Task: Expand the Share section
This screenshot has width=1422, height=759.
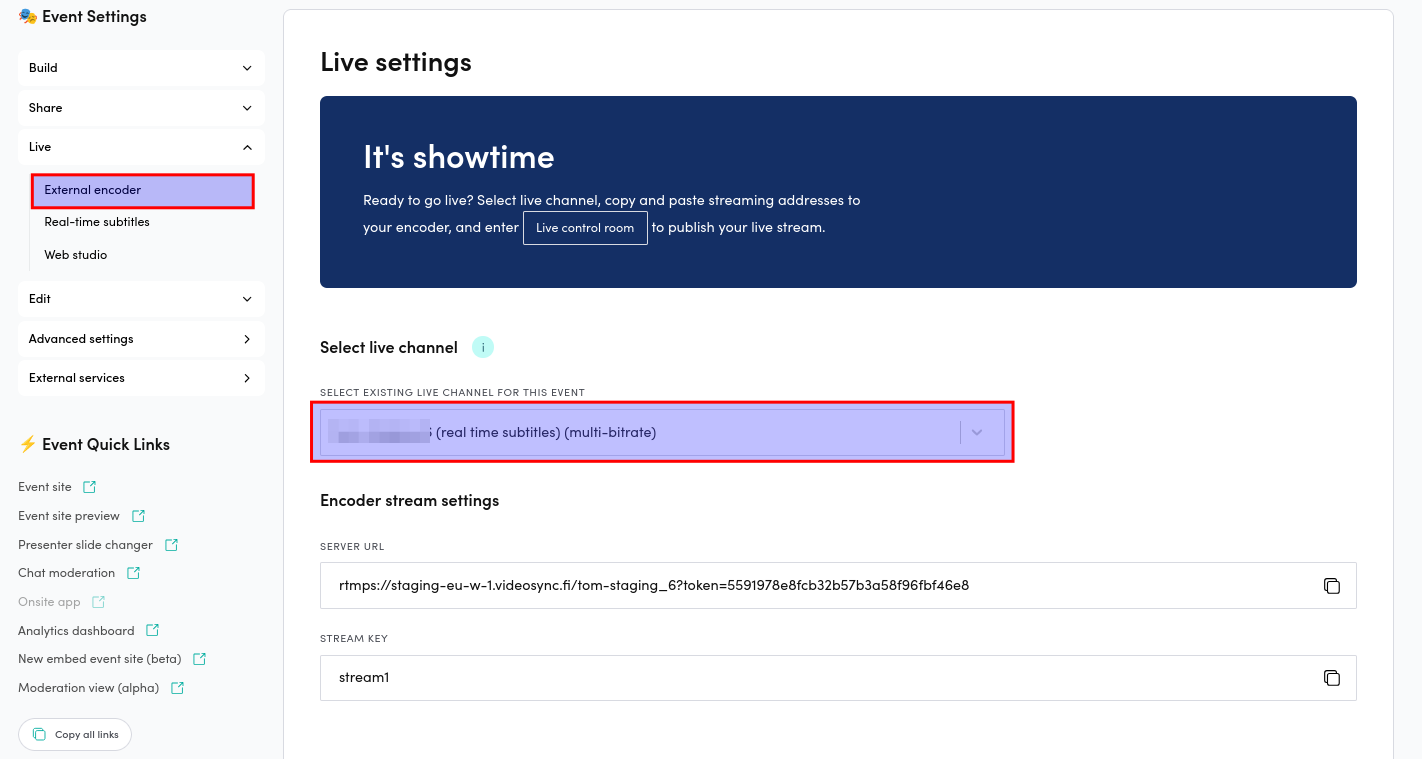Action: tap(140, 107)
